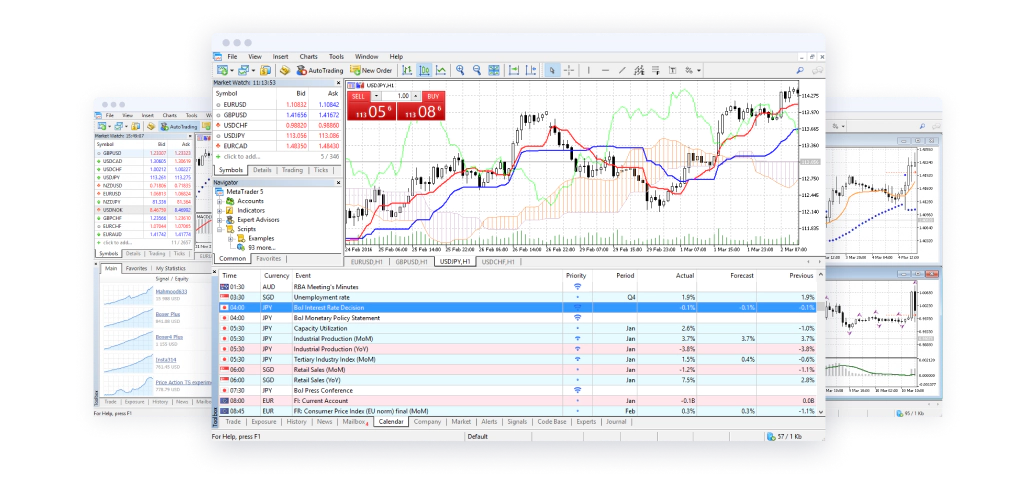
Task: Expand the Indicators tree node
Action: coord(220,210)
